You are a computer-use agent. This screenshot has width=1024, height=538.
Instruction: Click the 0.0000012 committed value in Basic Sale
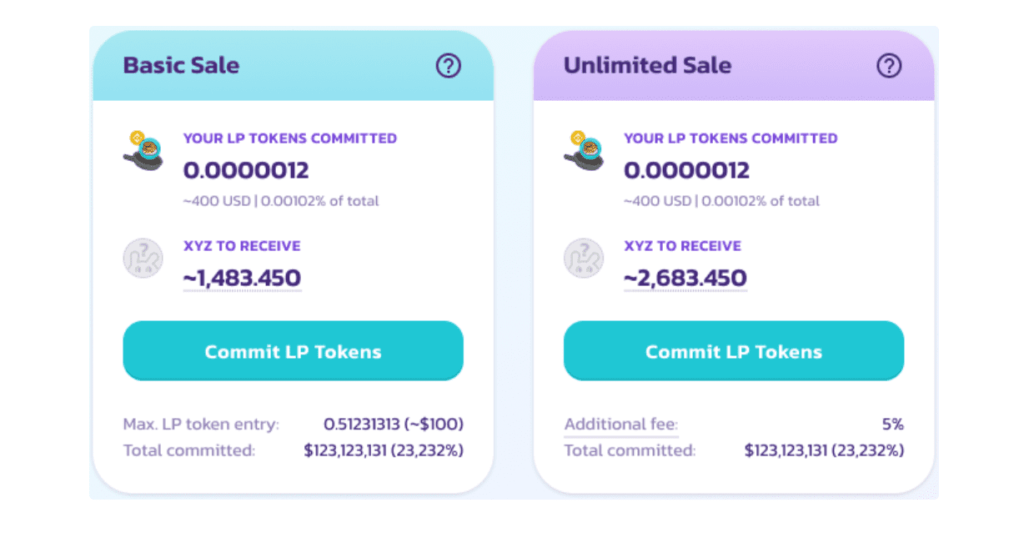click(246, 170)
